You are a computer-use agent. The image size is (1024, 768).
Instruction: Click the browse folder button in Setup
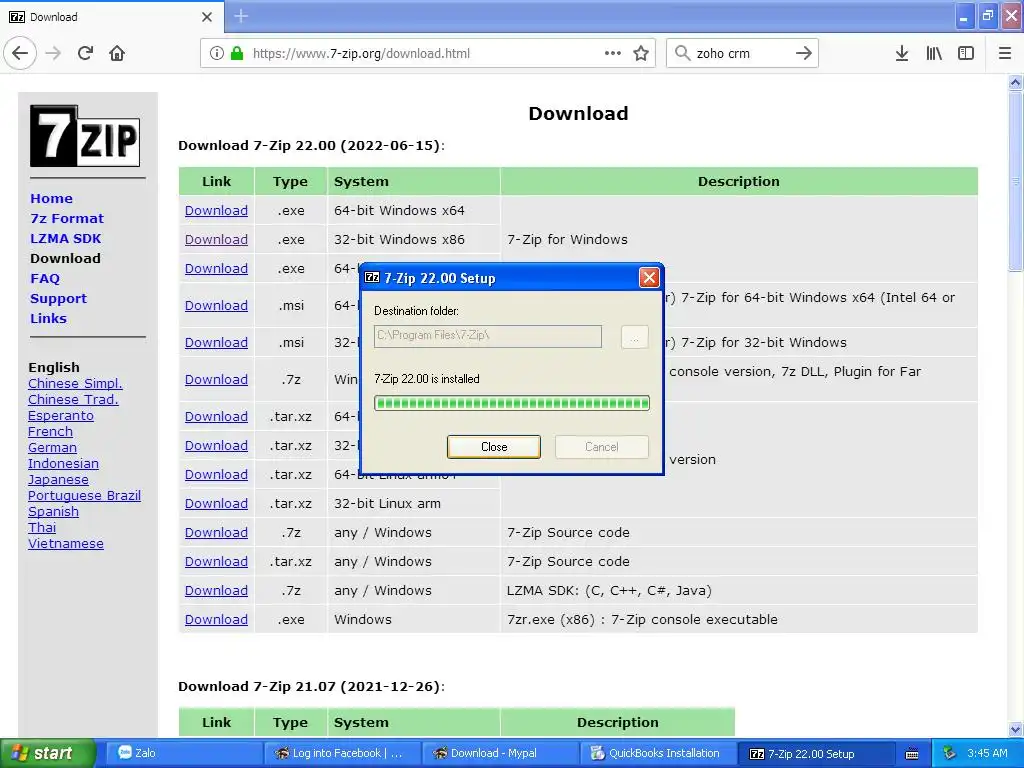coord(634,337)
